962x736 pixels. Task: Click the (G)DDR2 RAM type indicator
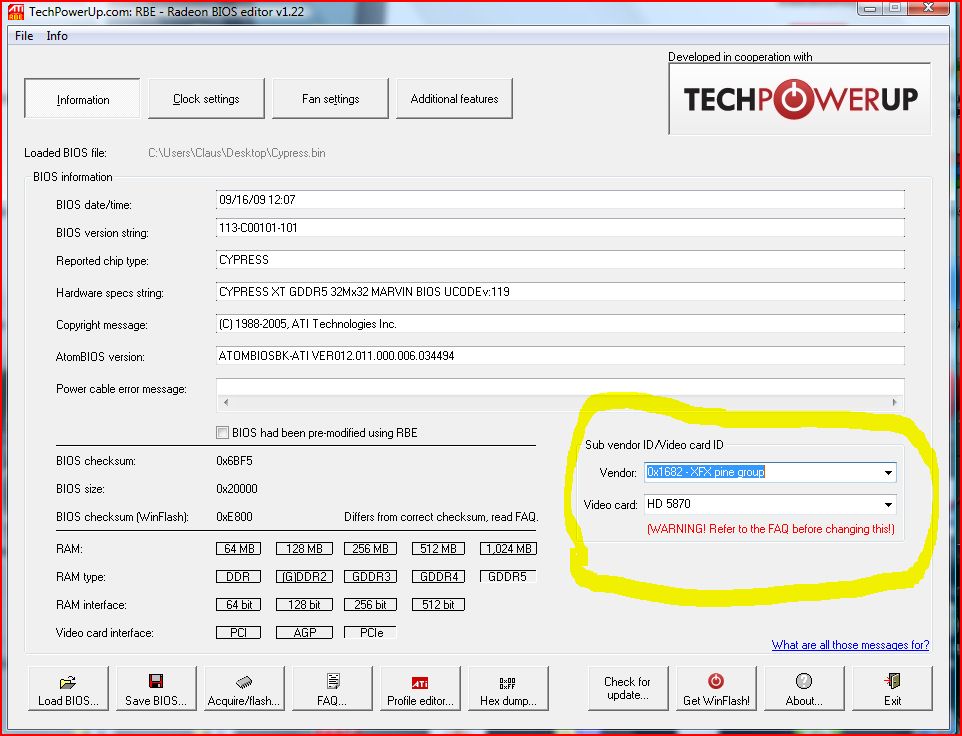[x=304, y=577]
